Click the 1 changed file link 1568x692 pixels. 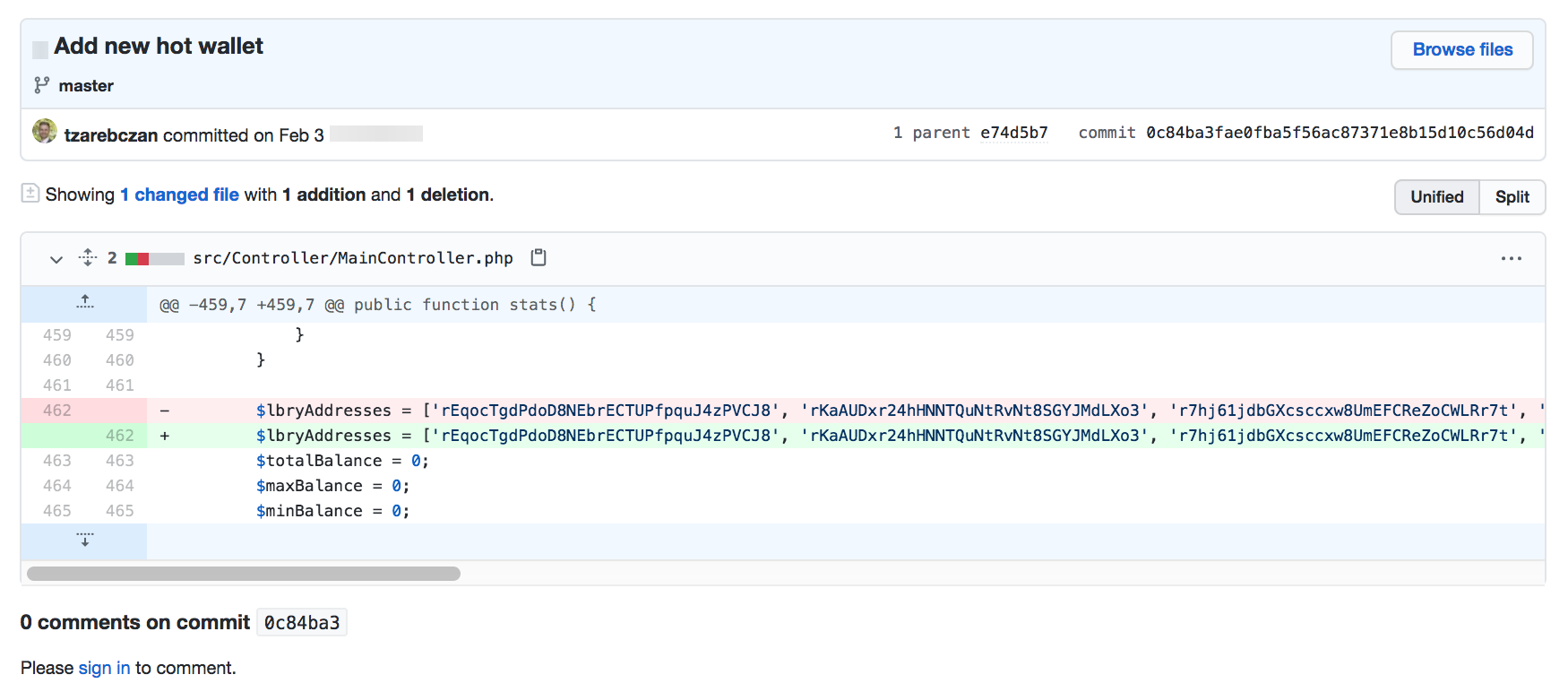179,195
